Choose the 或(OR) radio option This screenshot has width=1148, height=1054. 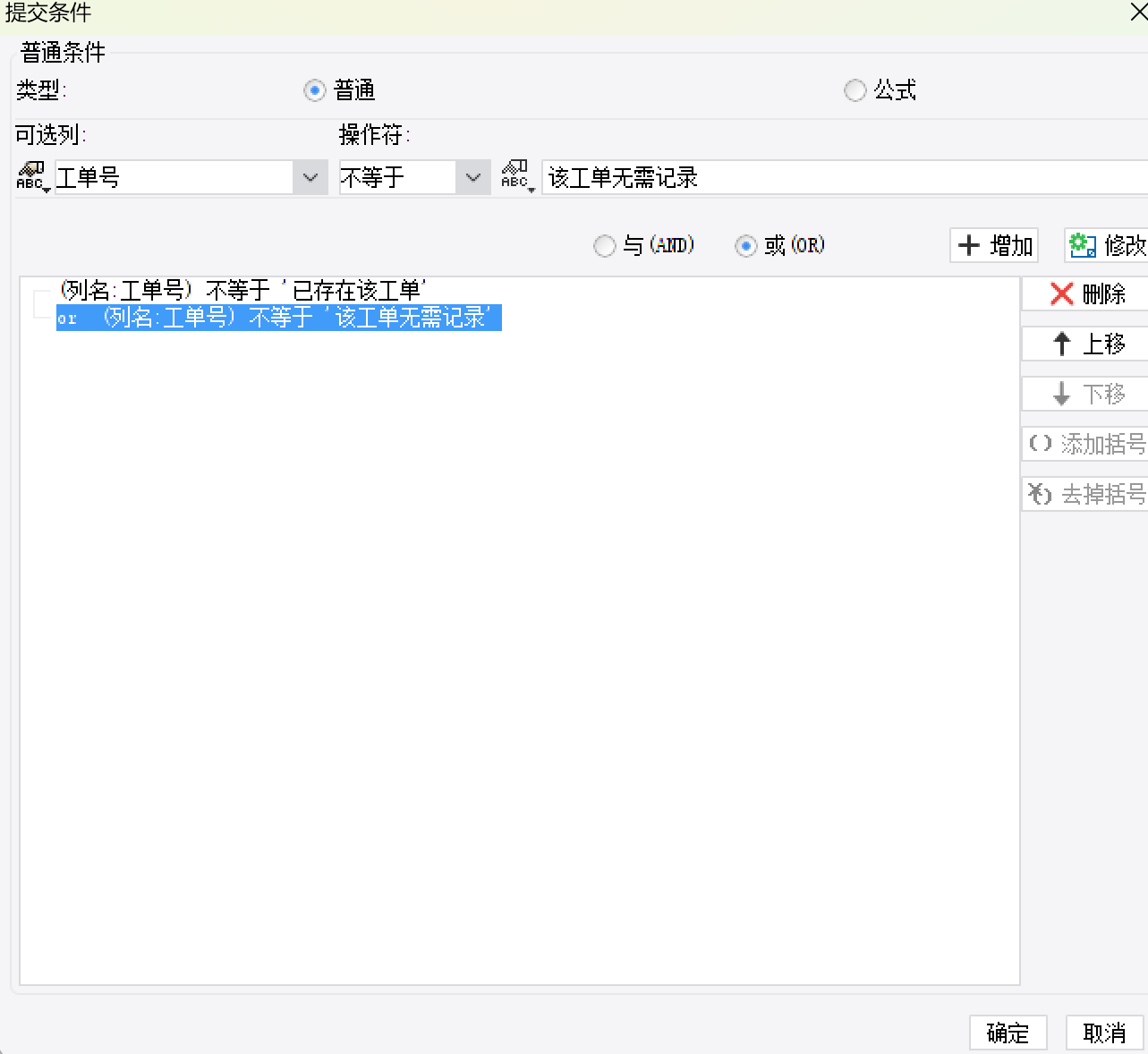(x=746, y=245)
